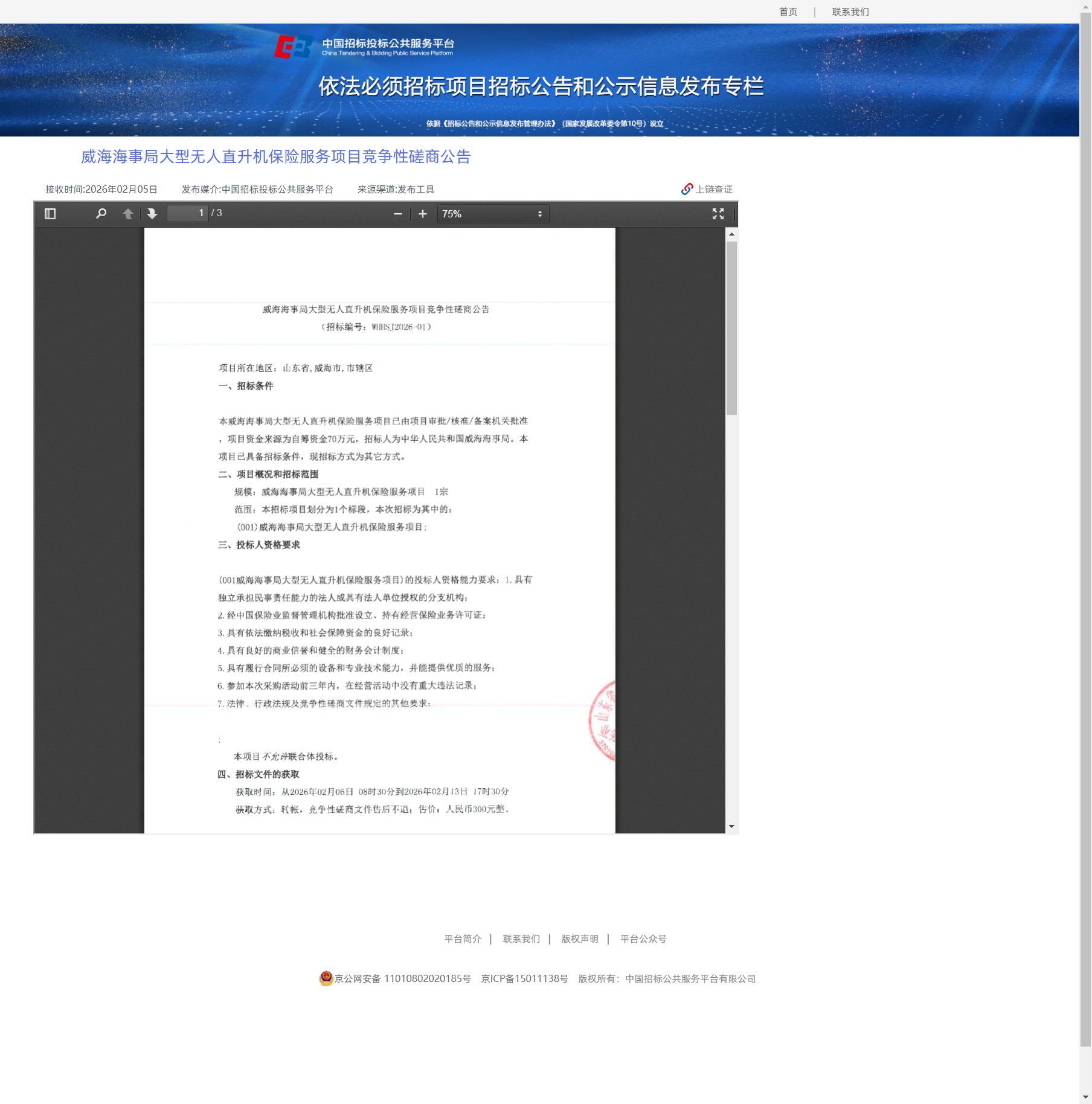The height and width of the screenshot is (1104, 1092).
Task: Open the 平台公众号 footer link
Action: (x=643, y=939)
